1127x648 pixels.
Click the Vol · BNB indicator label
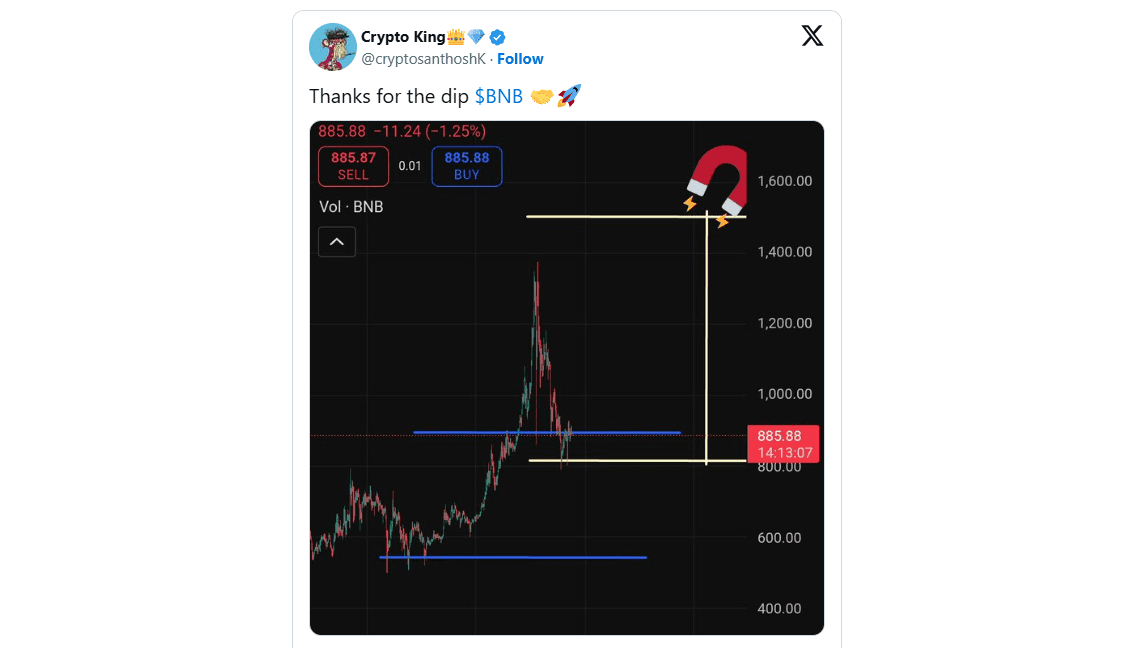(351, 207)
